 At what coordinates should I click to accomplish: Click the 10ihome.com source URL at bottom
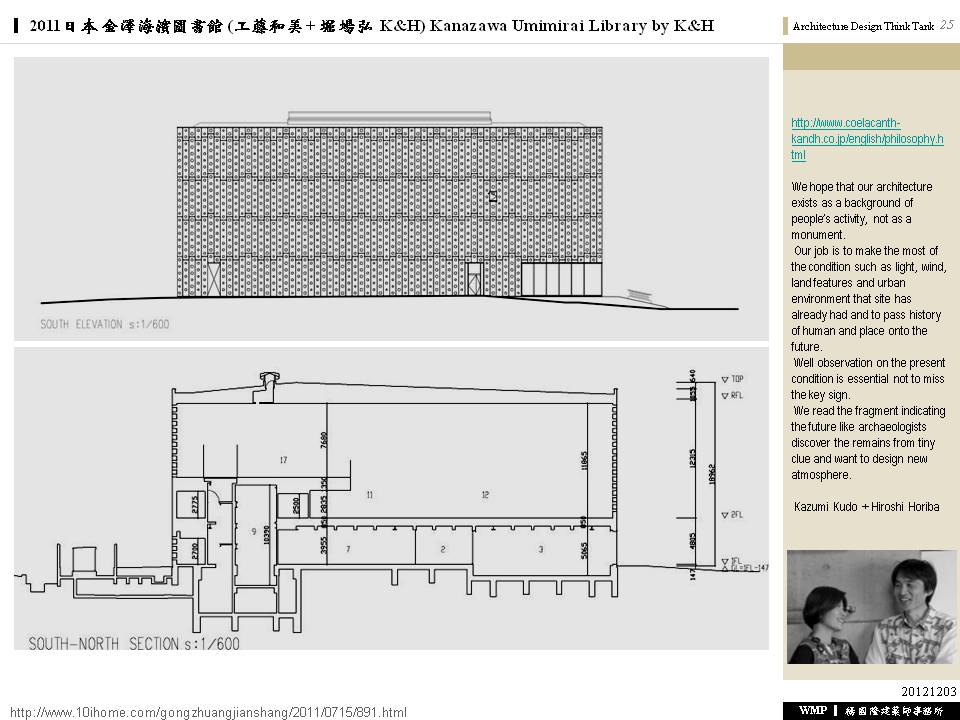[208, 712]
